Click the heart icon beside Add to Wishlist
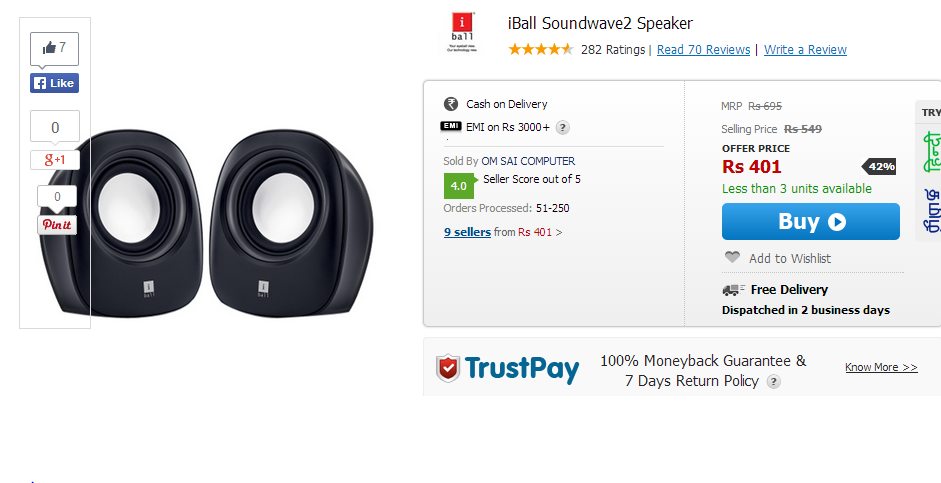The image size is (941, 483). [x=732, y=258]
